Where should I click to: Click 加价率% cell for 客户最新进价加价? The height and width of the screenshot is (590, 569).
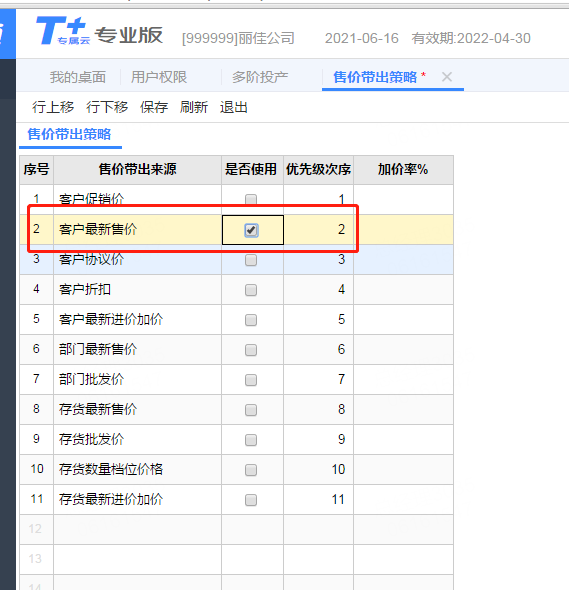click(403, 319)
